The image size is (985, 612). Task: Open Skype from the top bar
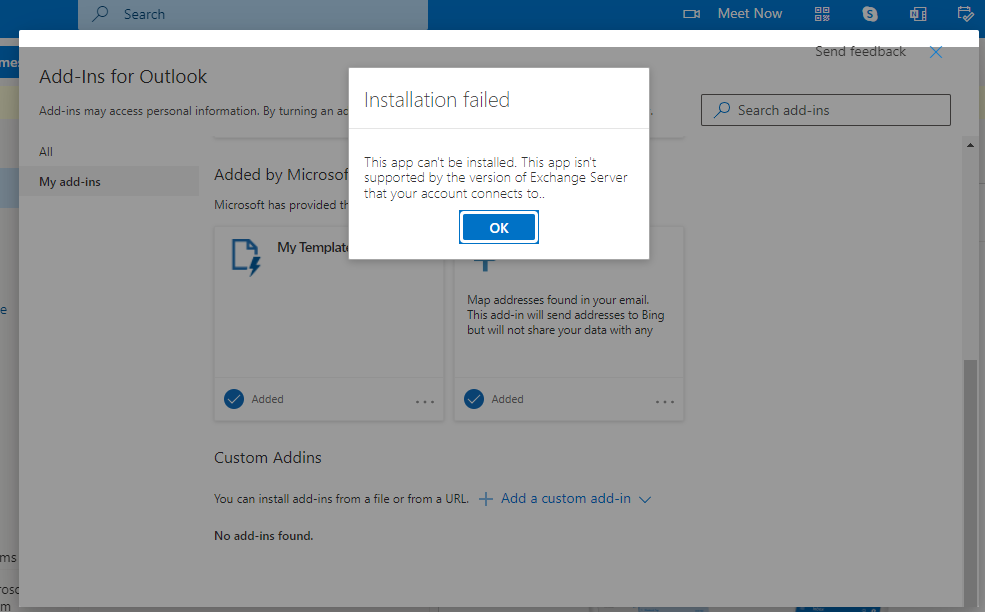coord(869,13)
